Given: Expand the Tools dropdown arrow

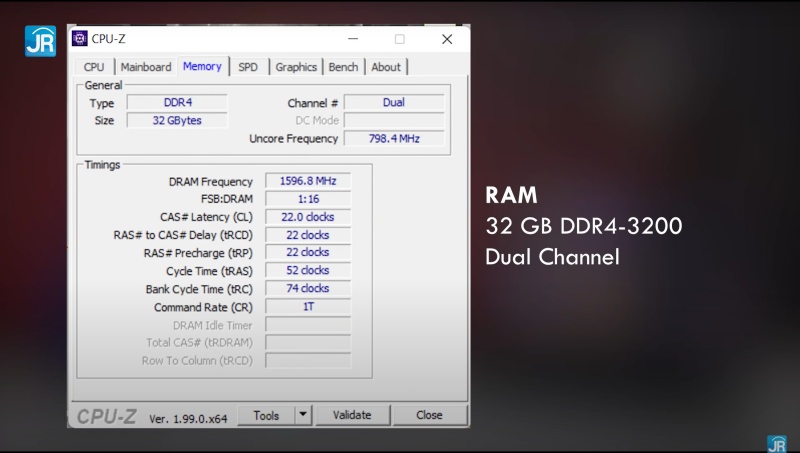Looking at the screenshot, I should coord(303,415).
